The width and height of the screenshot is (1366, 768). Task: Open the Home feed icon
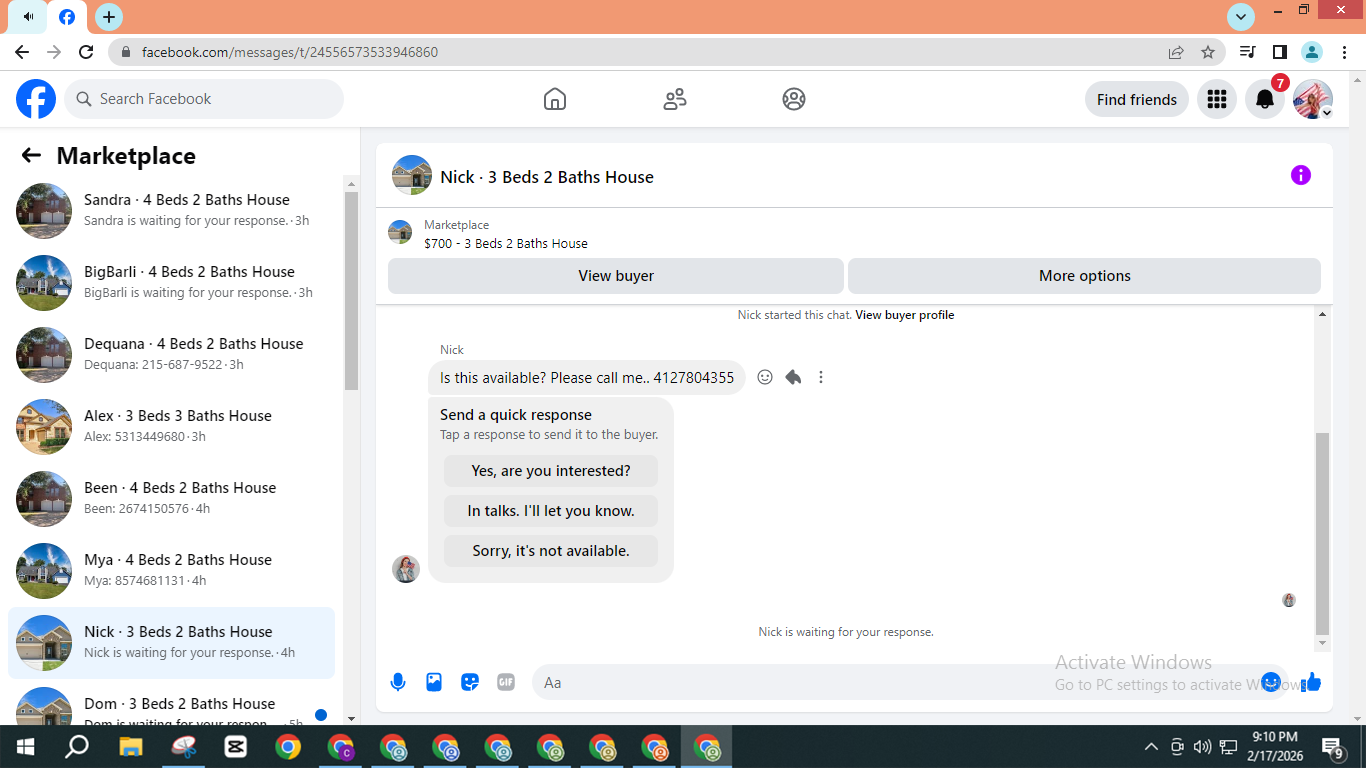tap(555, 99)
